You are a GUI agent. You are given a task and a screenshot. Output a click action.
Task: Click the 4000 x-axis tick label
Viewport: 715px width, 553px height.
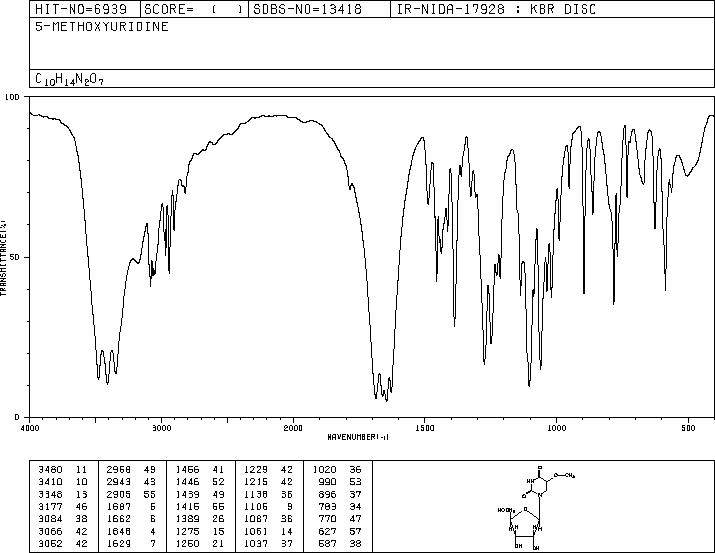(30, 428)
